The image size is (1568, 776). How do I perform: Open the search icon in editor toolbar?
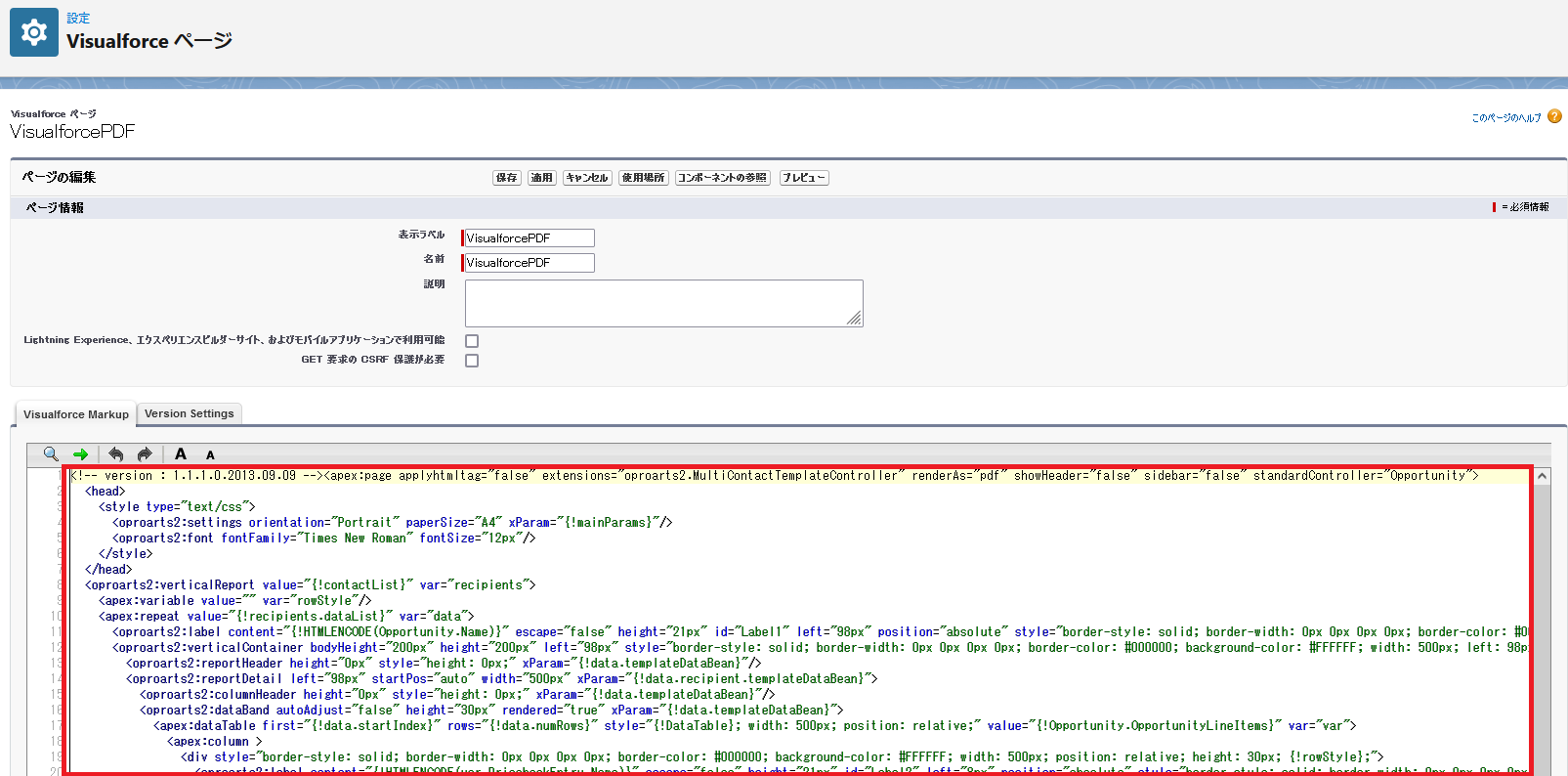coord(51,453)
